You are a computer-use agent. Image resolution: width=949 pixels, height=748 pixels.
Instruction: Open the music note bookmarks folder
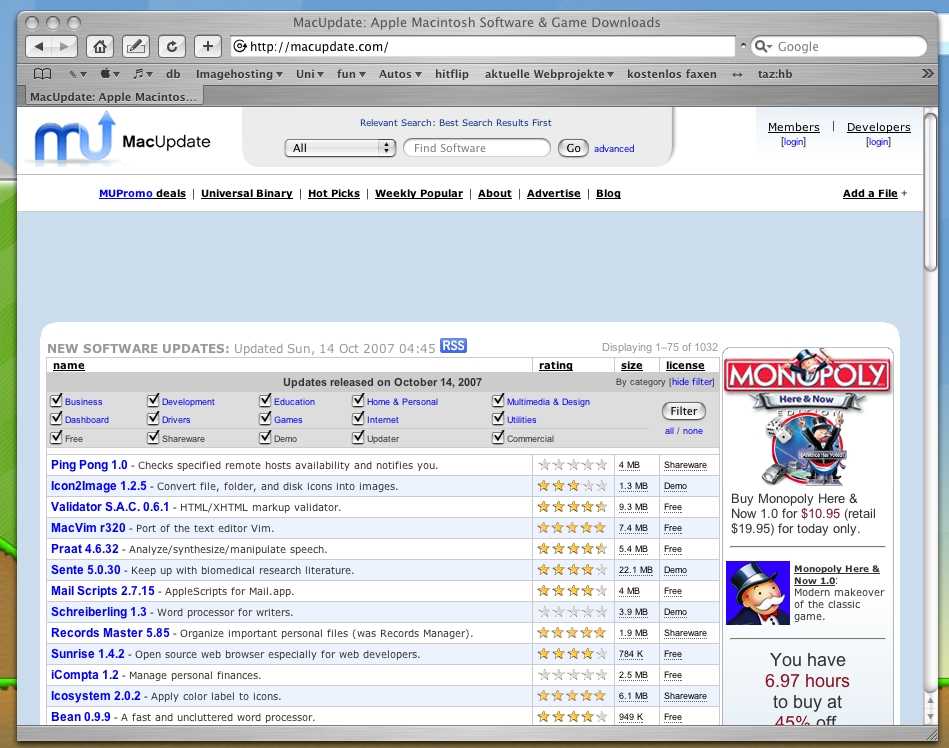(x=143, y=74)
